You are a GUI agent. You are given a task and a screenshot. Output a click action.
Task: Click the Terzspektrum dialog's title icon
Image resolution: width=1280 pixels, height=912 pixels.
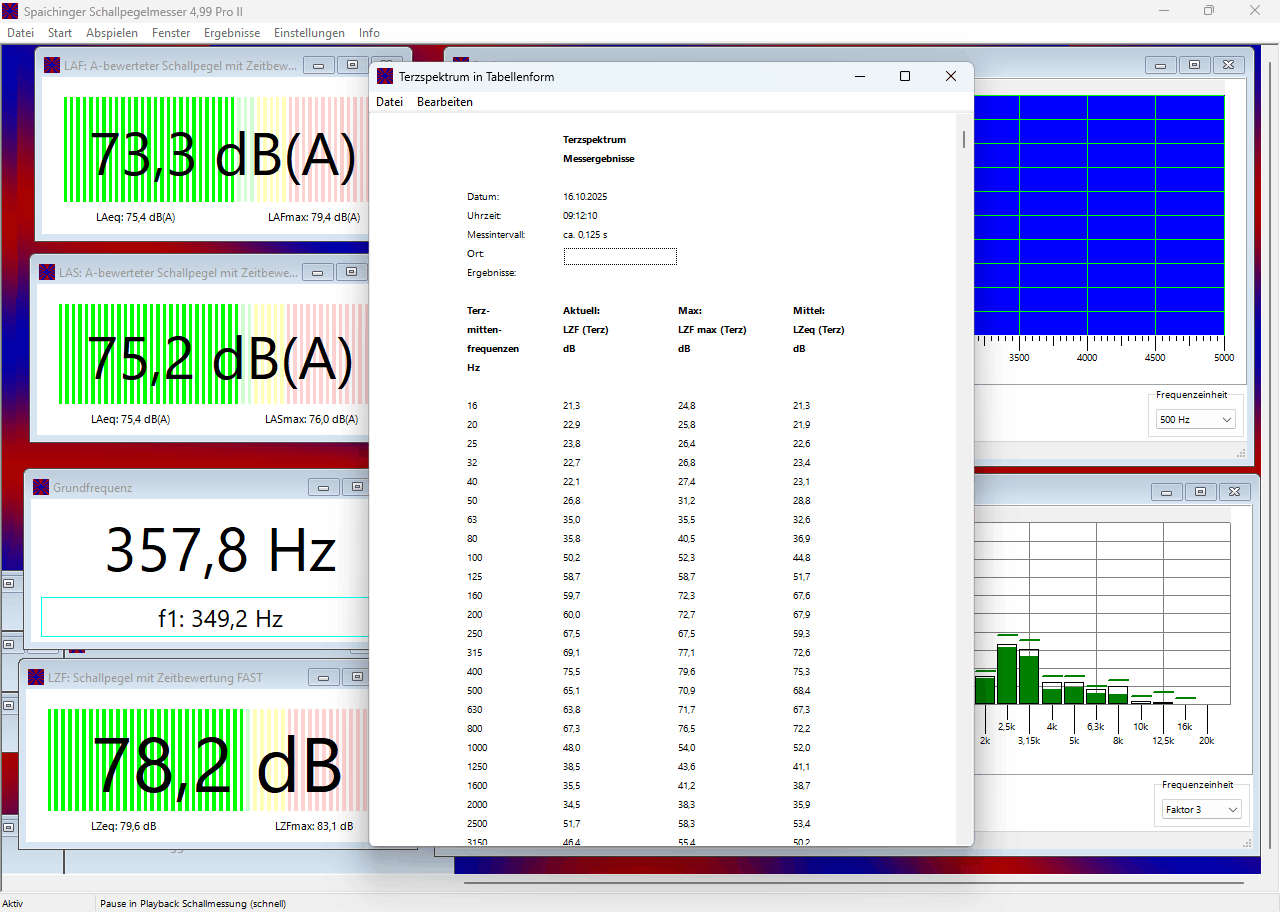[385, 76]
